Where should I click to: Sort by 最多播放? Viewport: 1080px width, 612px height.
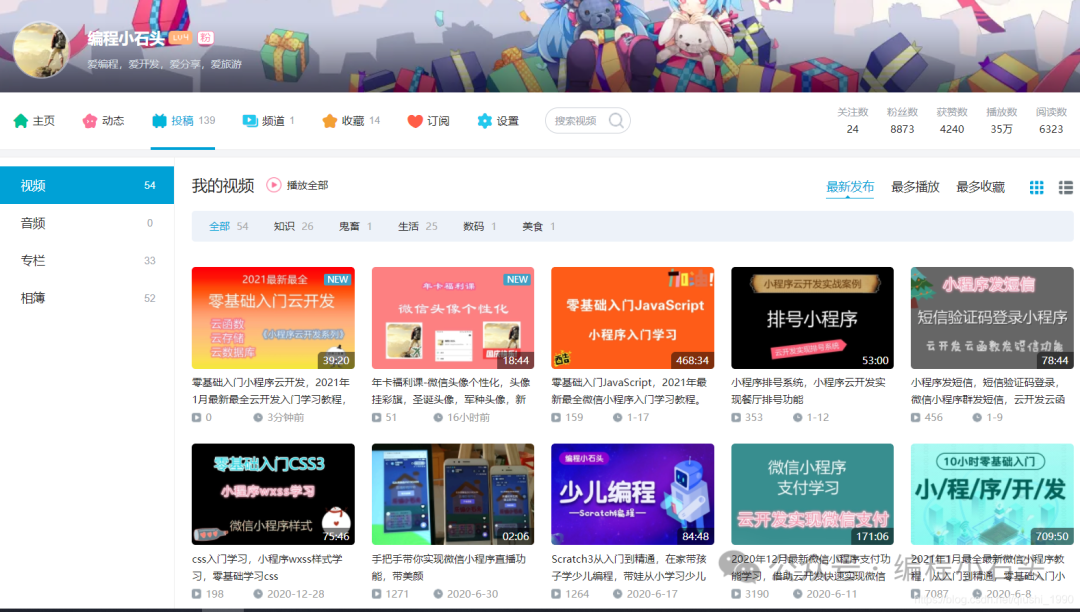[x=915, y=187]
